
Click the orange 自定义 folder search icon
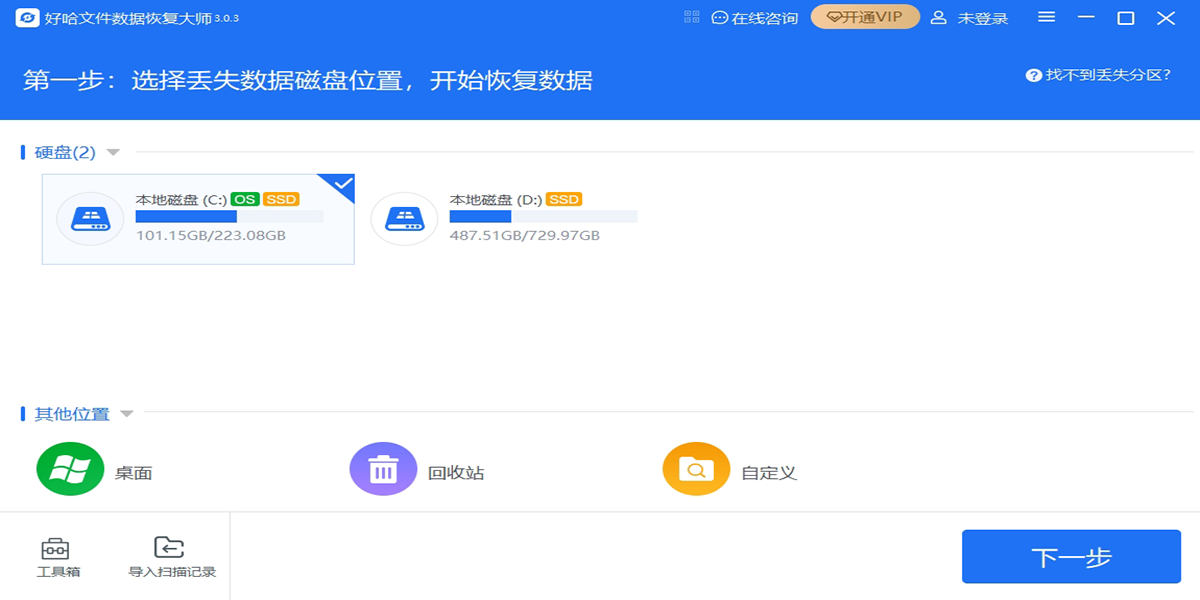pos(696,469)
